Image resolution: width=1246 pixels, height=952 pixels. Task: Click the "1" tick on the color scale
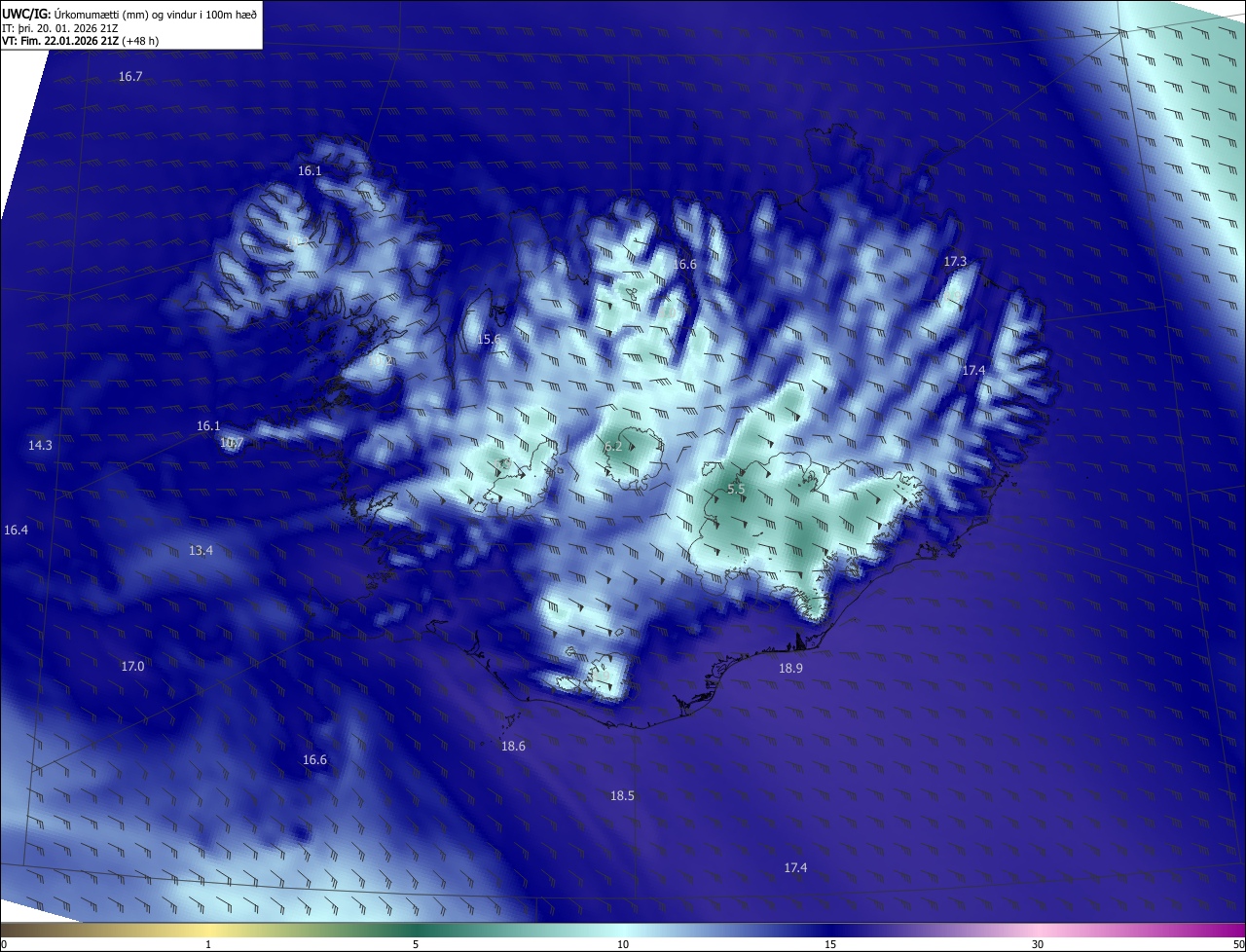click(x=208, y=944)
